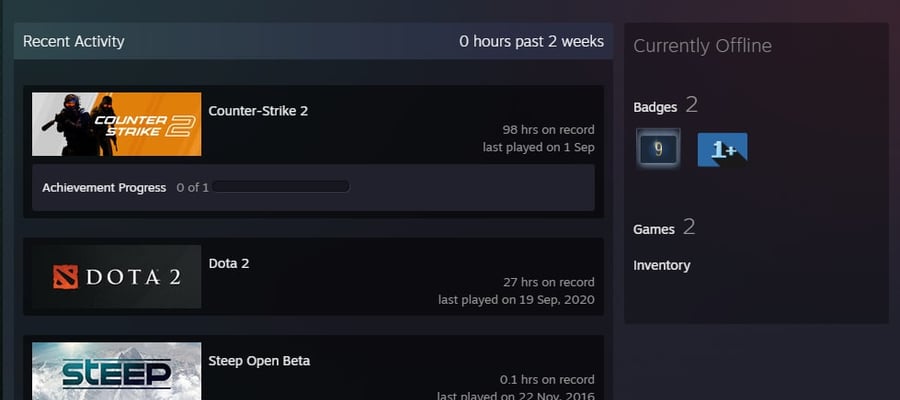
Task: Open the Inventory link
Action: pos(662,265)
